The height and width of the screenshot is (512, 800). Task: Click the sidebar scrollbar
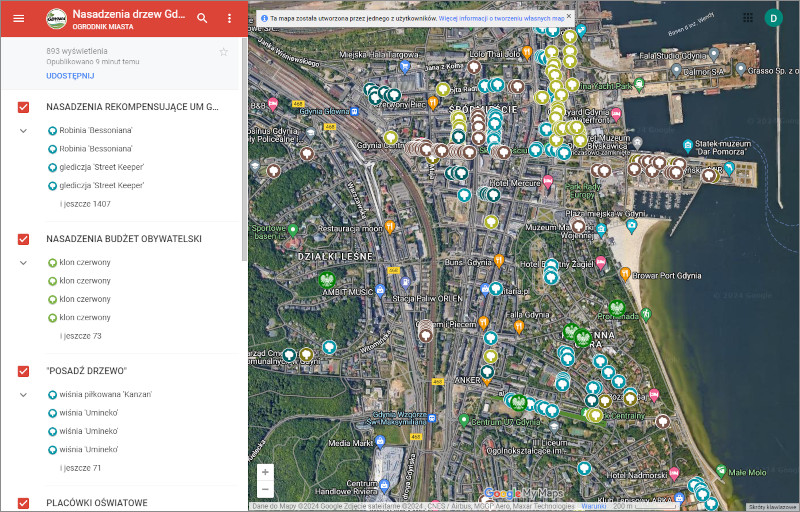coord(244,149)
